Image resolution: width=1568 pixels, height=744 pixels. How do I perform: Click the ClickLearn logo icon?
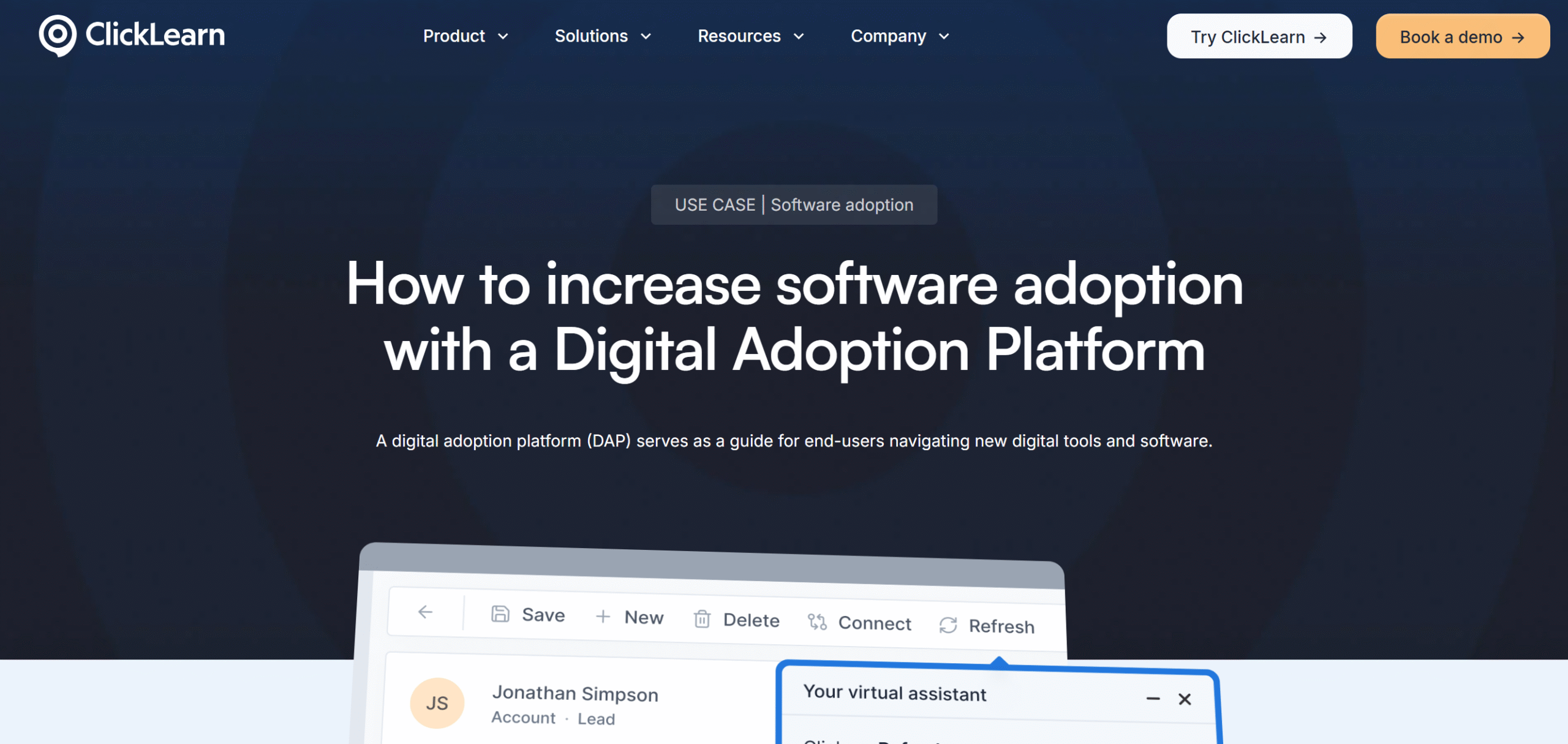pyautogui.click(x=58, y=36)
